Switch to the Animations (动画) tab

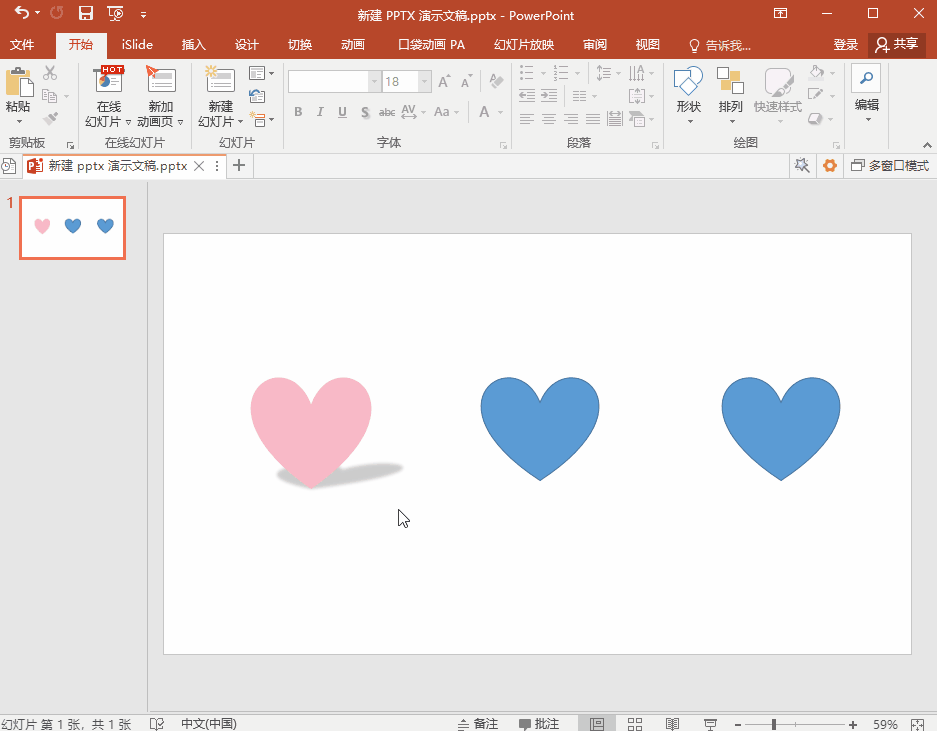click(353, 45)
